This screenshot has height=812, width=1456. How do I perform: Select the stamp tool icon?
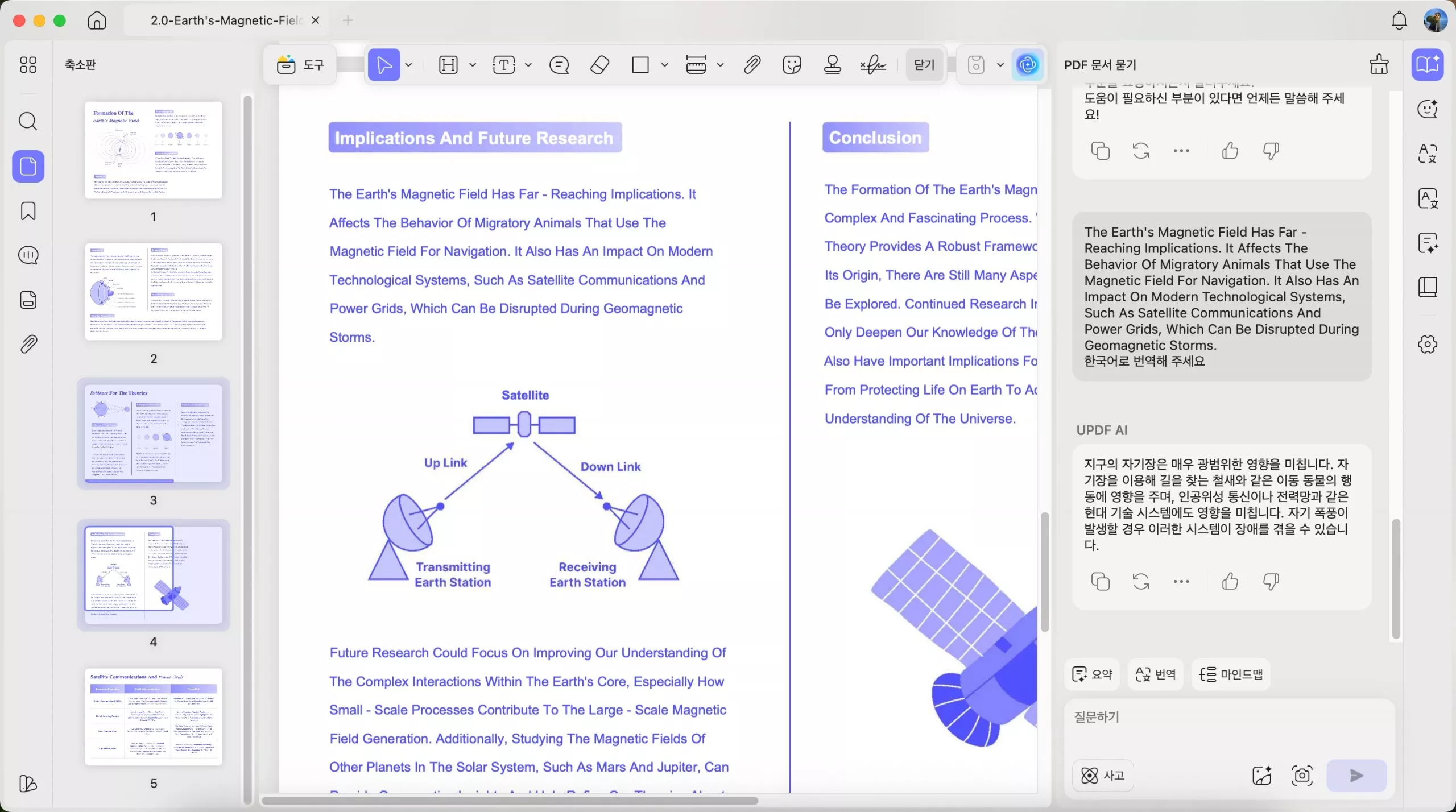pos(832,65)
